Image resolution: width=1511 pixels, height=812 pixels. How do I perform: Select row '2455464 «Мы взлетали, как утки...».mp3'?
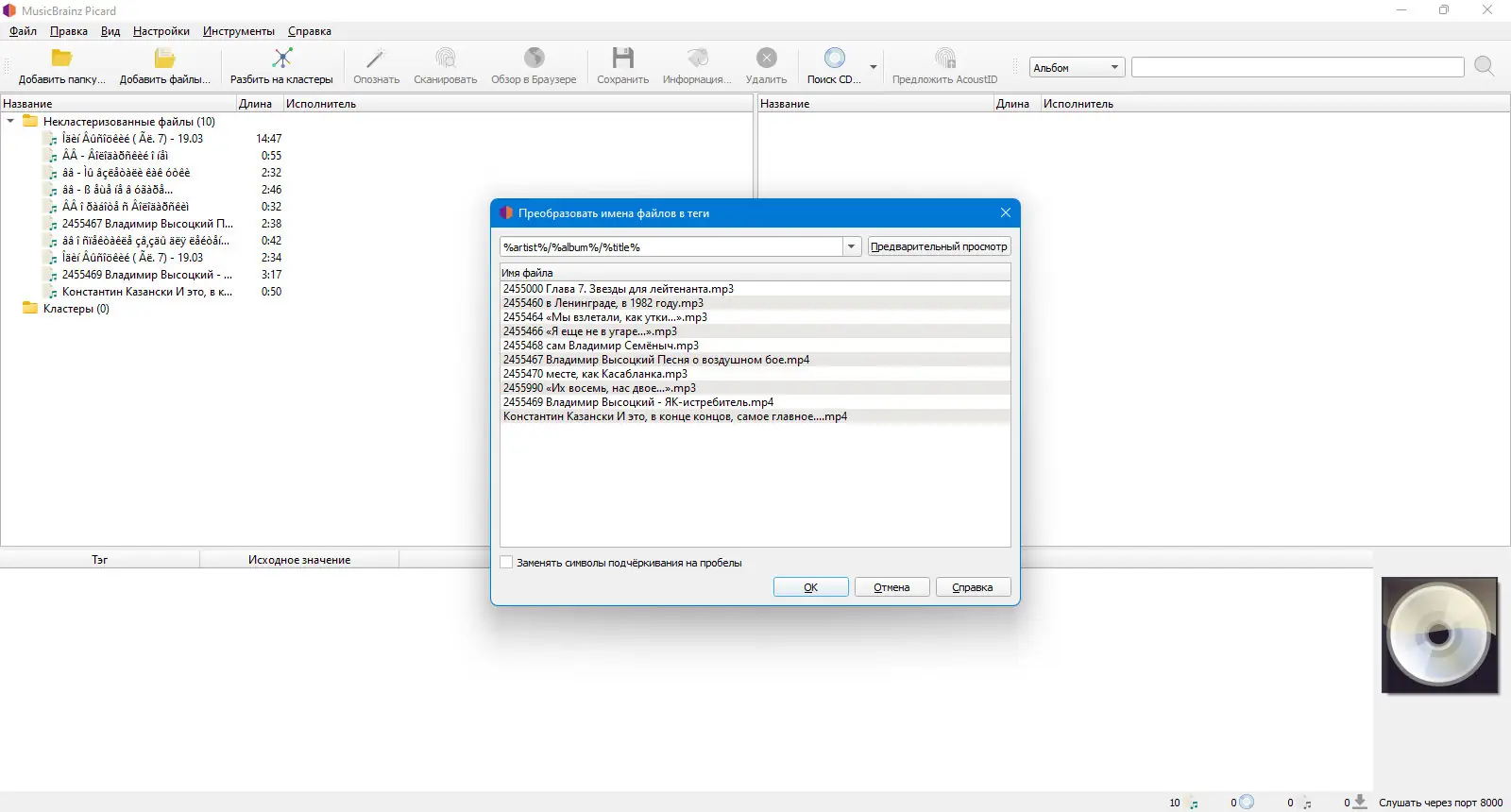[x=755, y=317]
